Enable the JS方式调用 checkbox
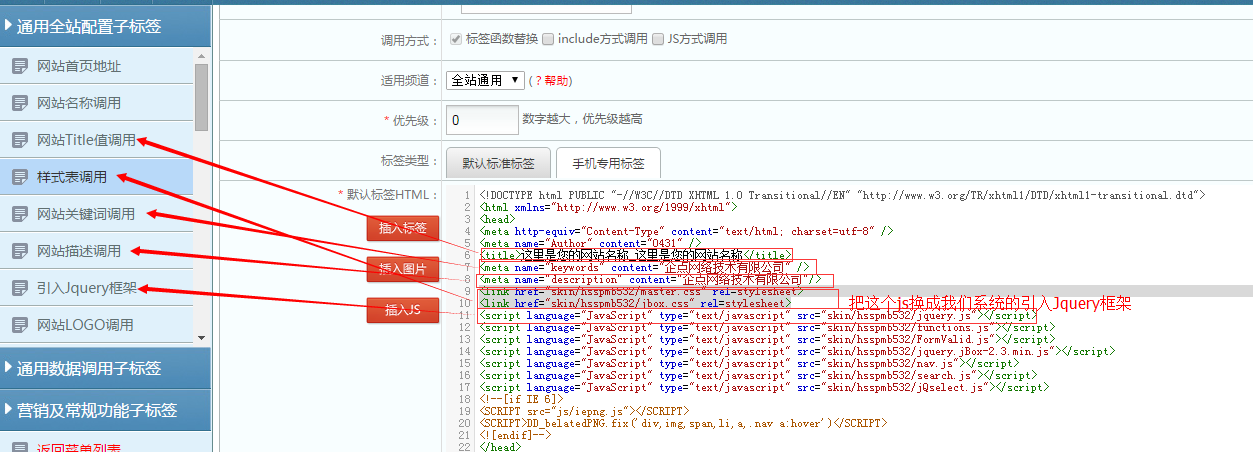Image resolution: width=1253 pixels, height=452 pixels. pyautogui.click(x=658, y=40)
